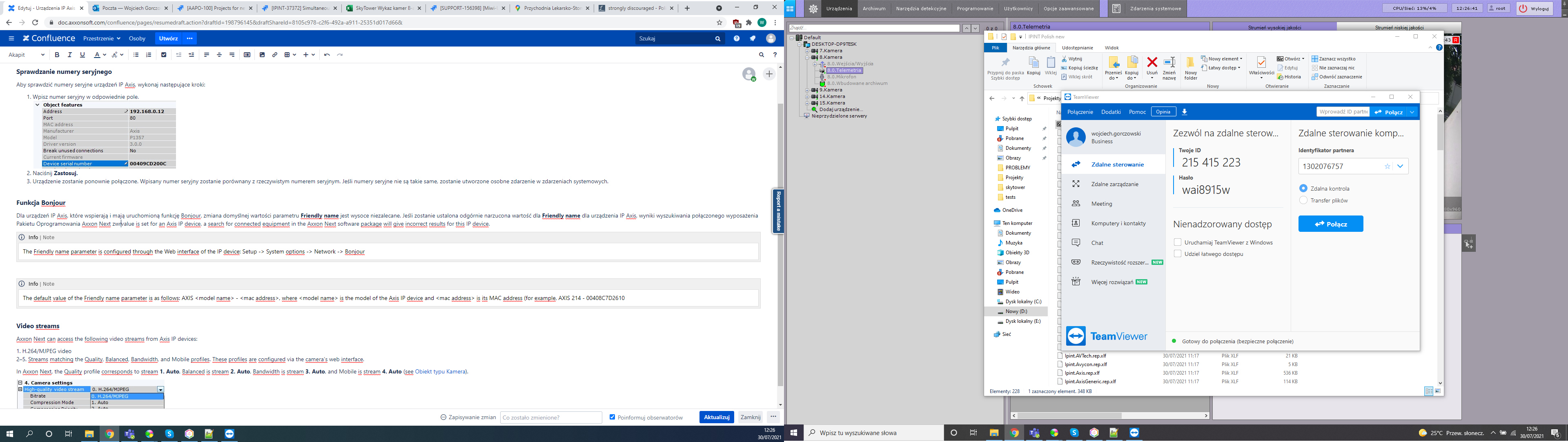Open Chat in TeamViewer sidebar

point(1097,242)
